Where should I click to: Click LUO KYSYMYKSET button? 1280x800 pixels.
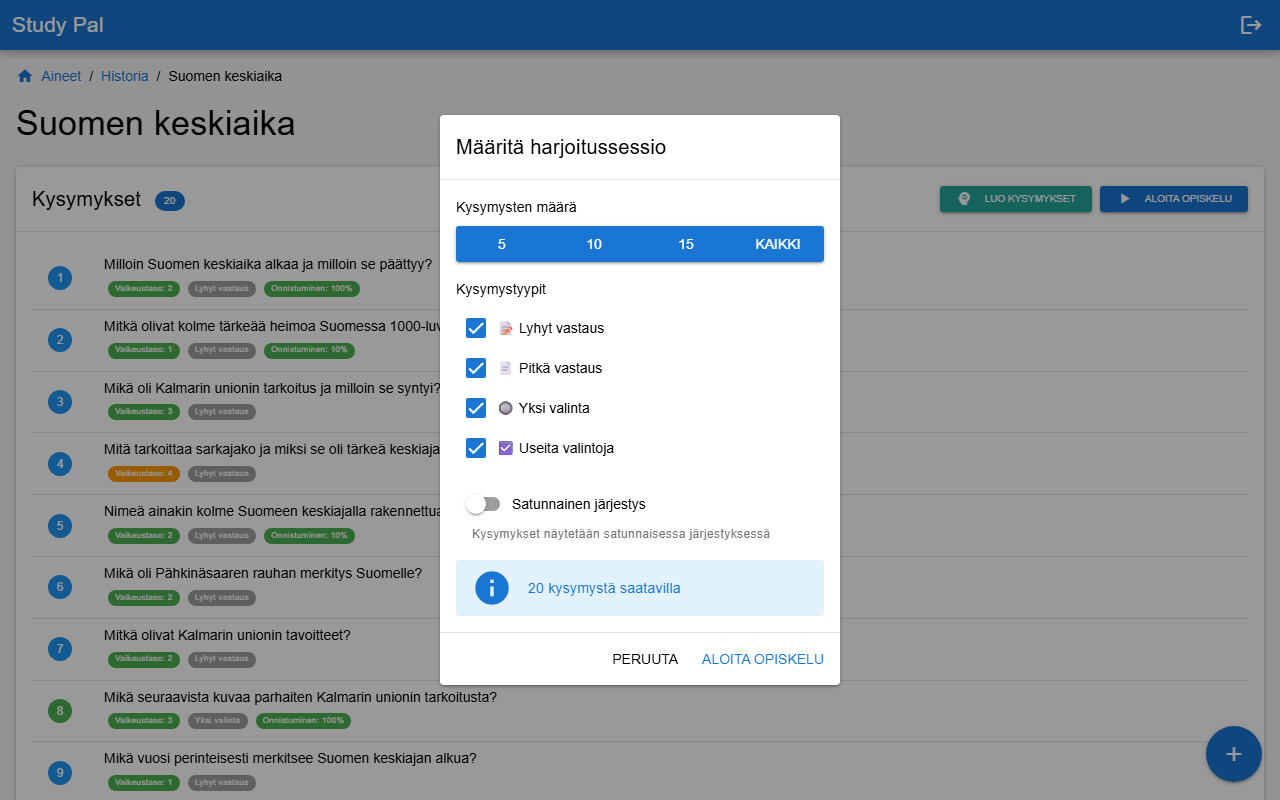point(1016,199)
